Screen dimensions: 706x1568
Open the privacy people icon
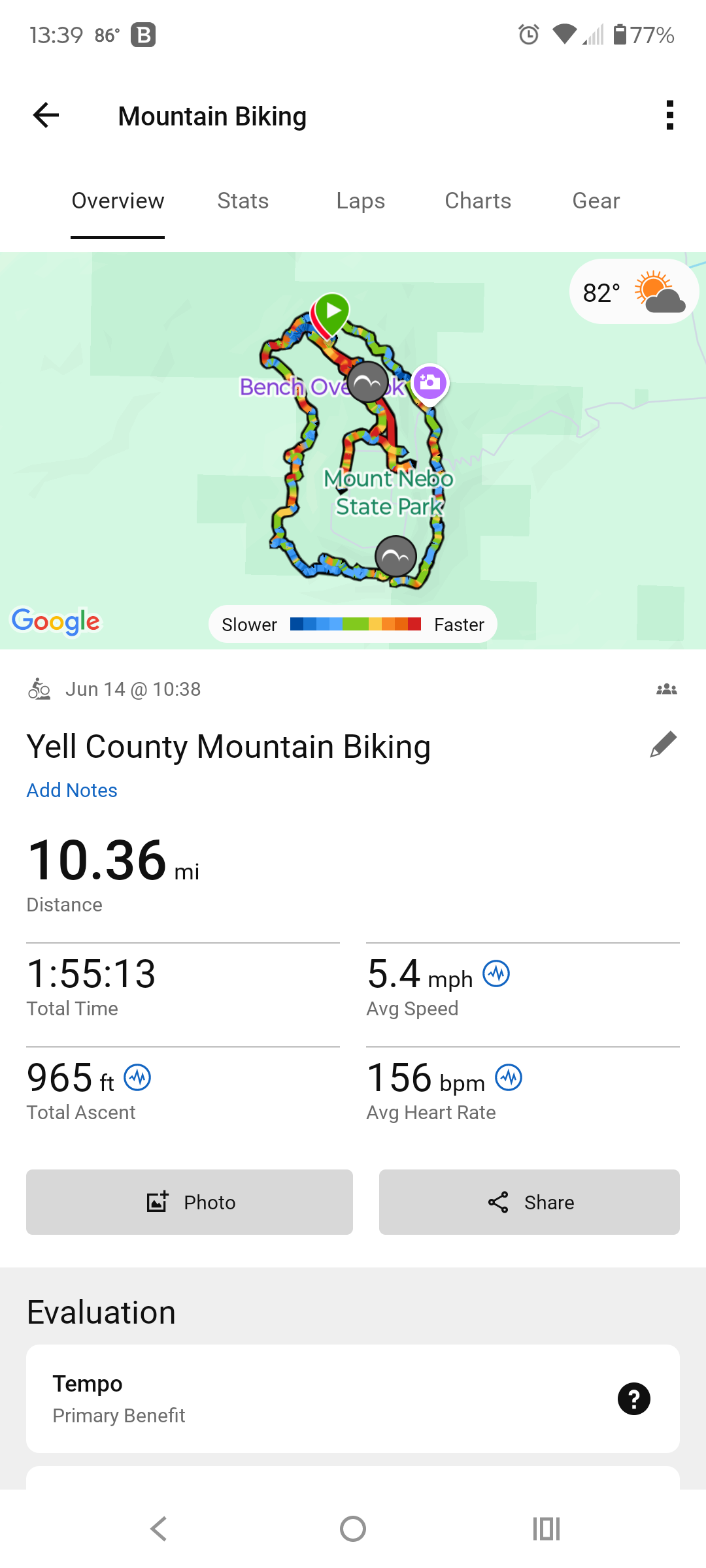[x=667, y=689]
